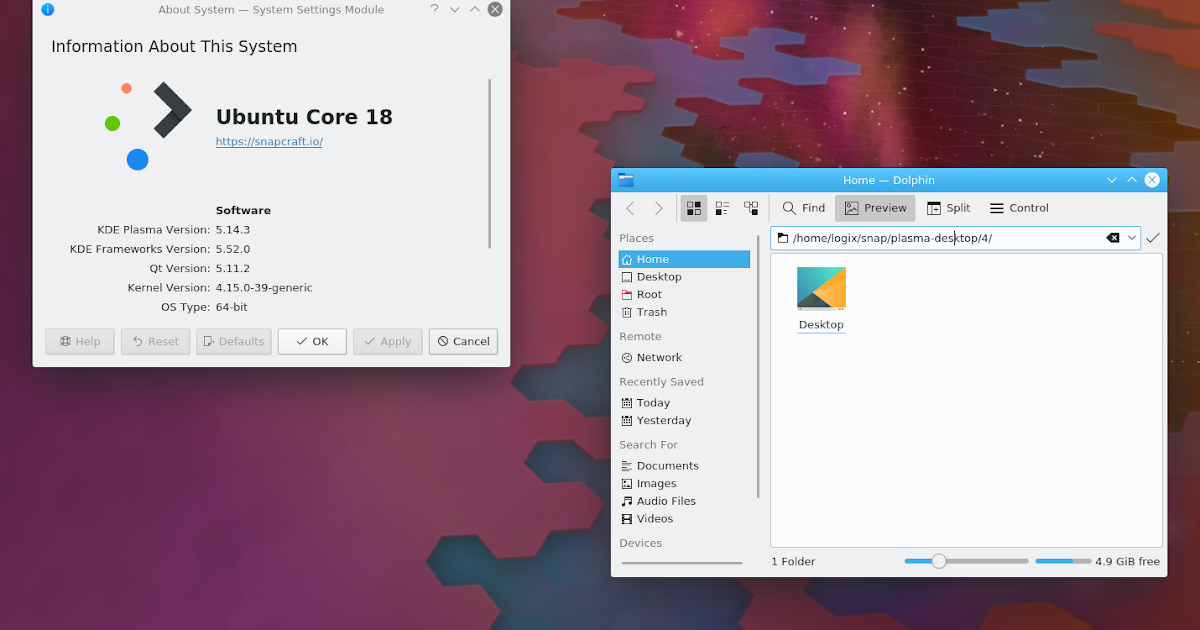Click Defaults in About System
Image resolution: width=1200 pixels, height=630 pixels.
click(233, 341)
